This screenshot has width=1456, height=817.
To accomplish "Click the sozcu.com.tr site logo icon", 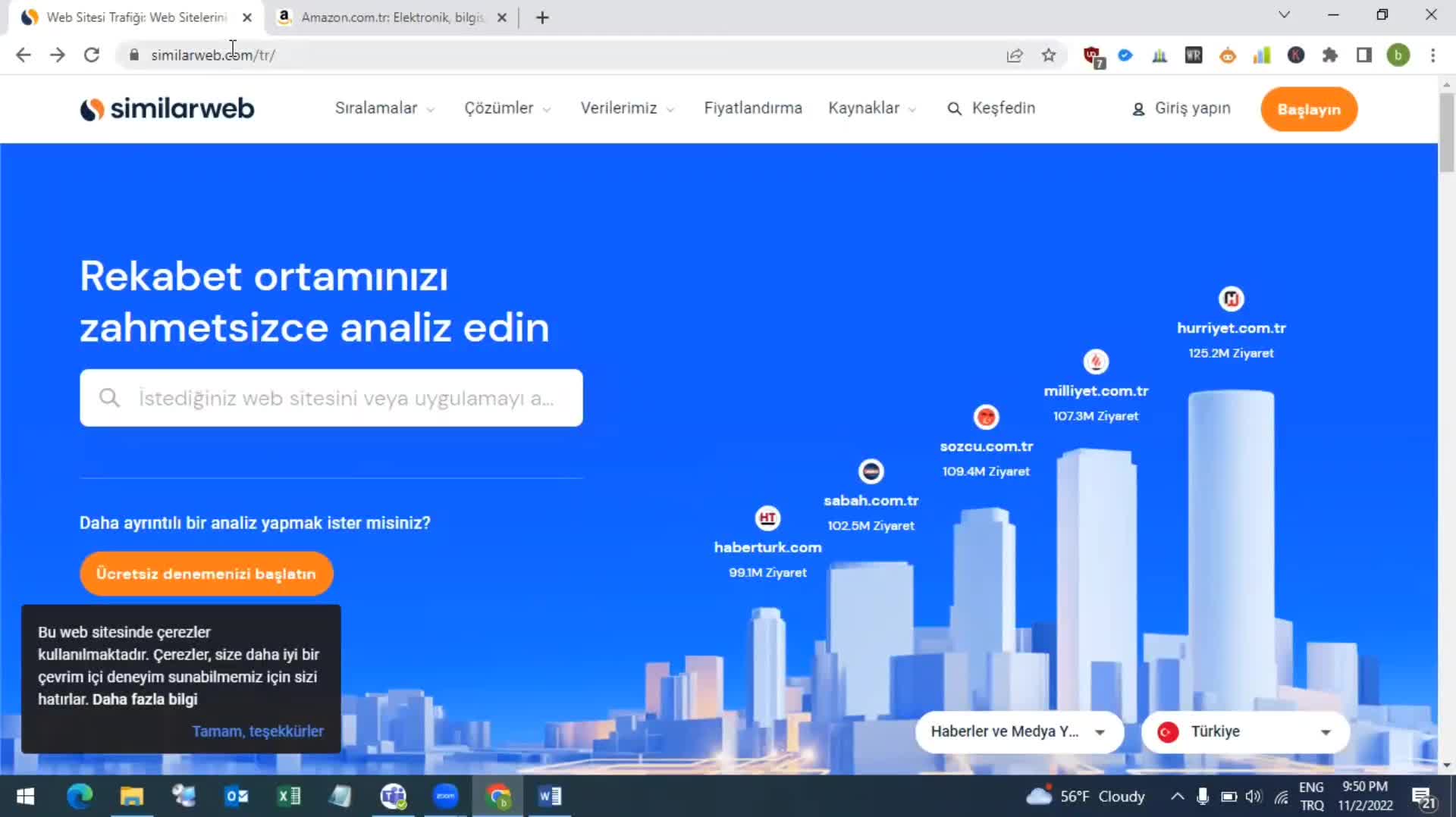I will pyautogui.click(x=986, y=417).
